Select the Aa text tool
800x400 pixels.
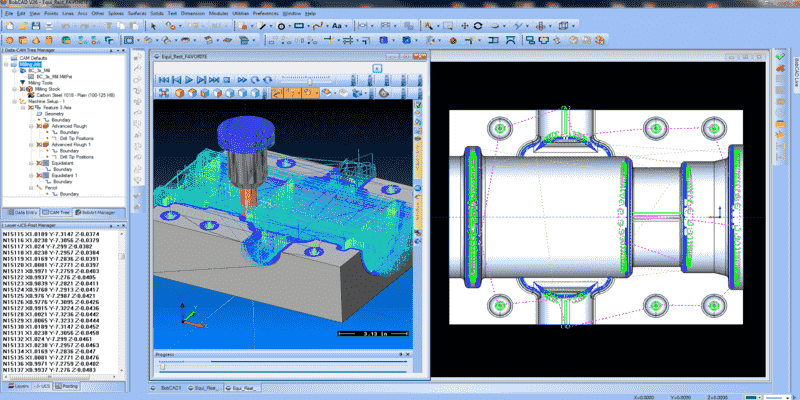(x=337, y=26)
